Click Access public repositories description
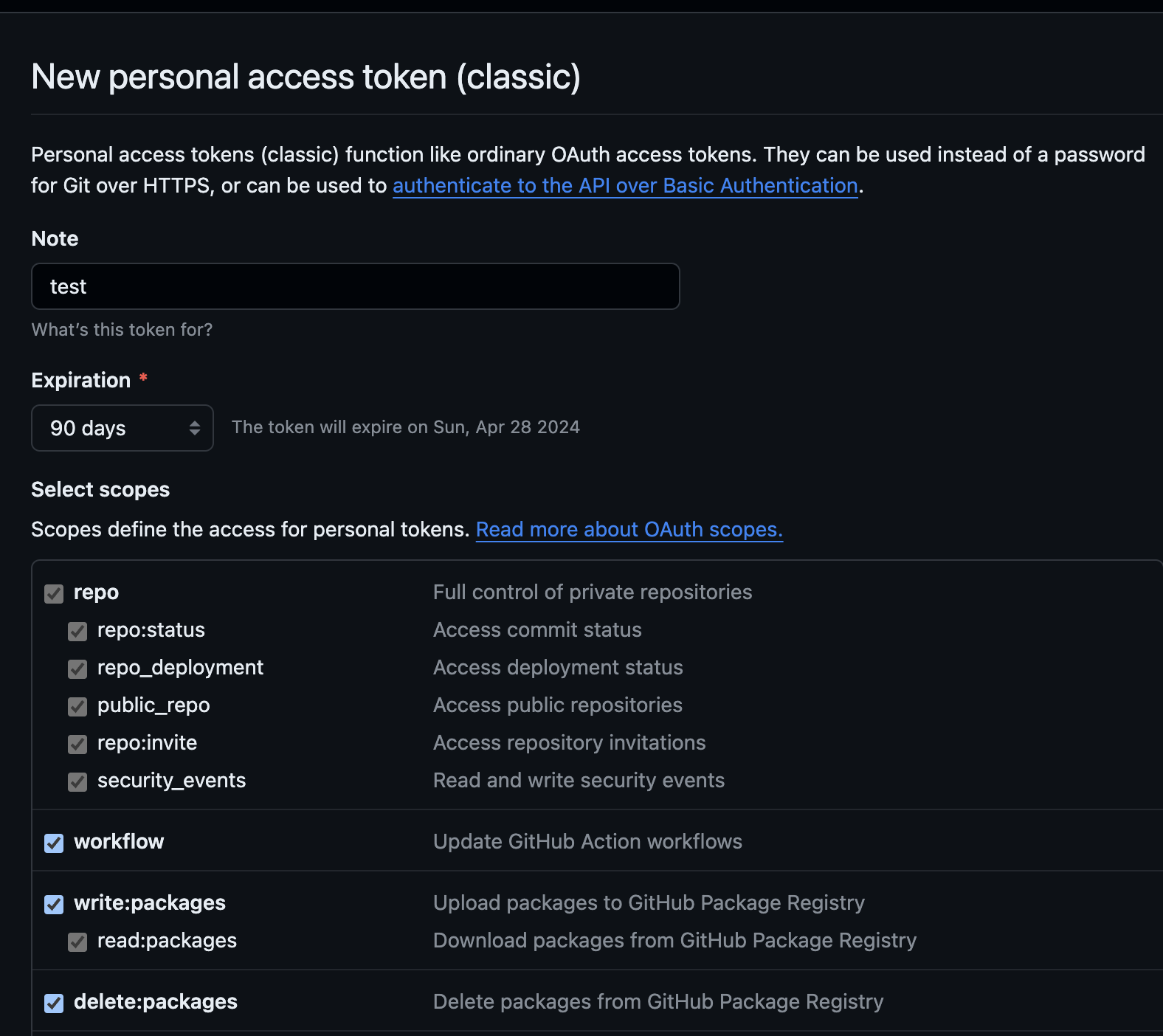The width and height of the screenshot is (1163, 1036). coord(558,705)
